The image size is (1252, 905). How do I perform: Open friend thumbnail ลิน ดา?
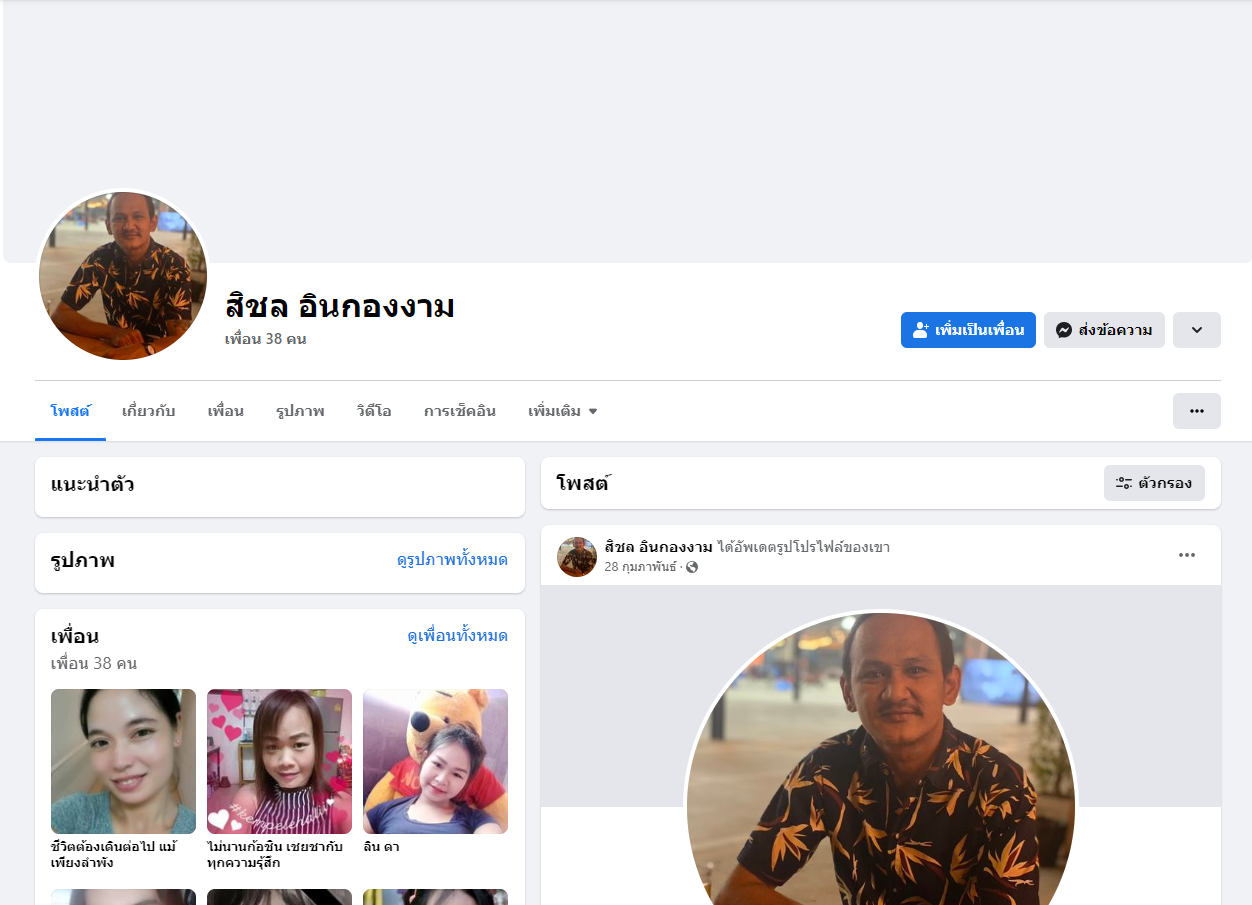pos(435,761)
